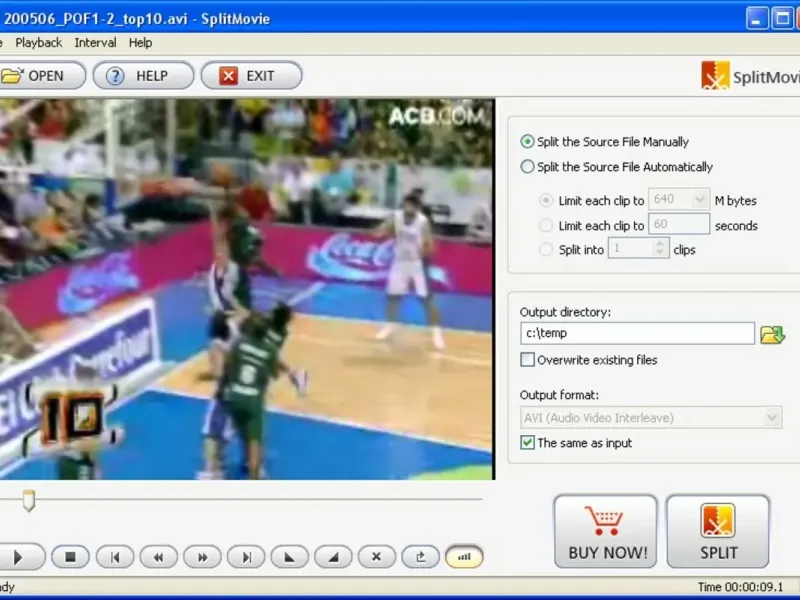Jump to the next marker

(246, 557)
